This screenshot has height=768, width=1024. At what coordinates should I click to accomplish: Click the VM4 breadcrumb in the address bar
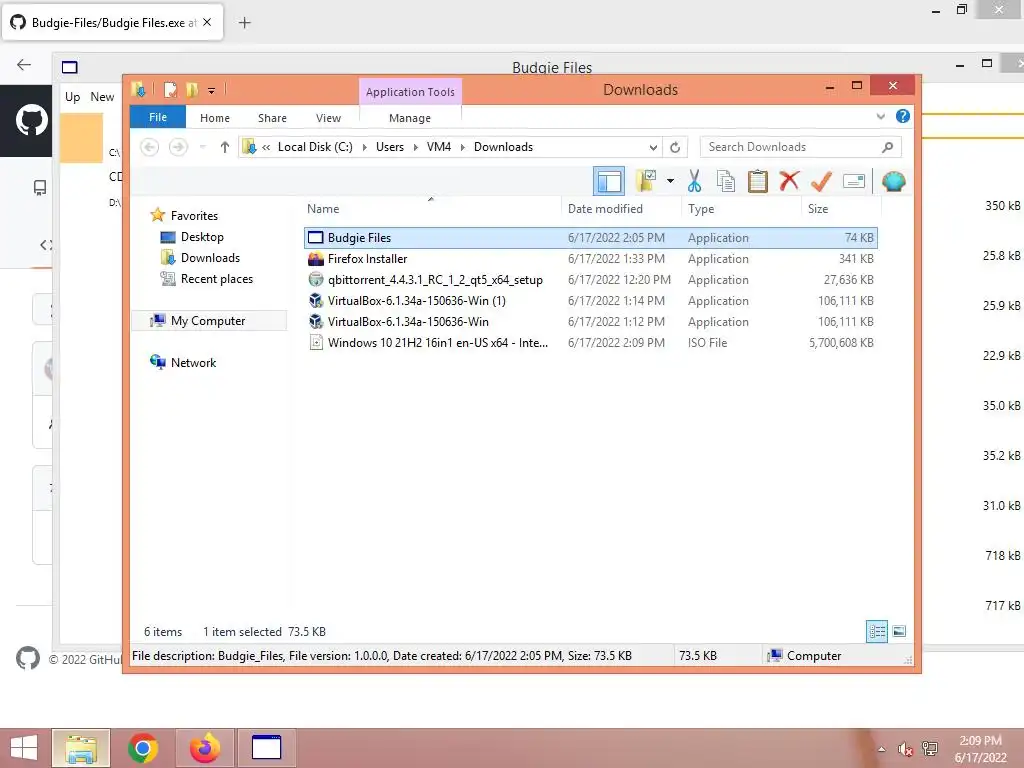(439, 147)
